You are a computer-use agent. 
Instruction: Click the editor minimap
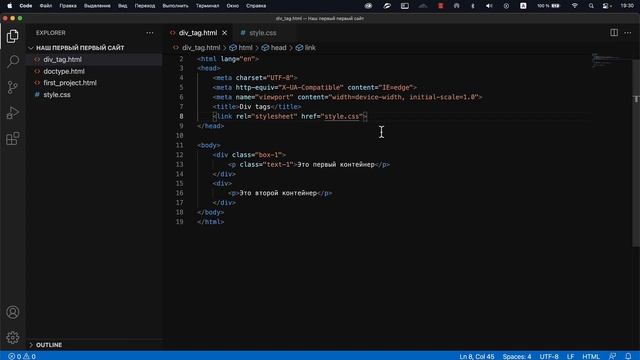tap(611, 61)
